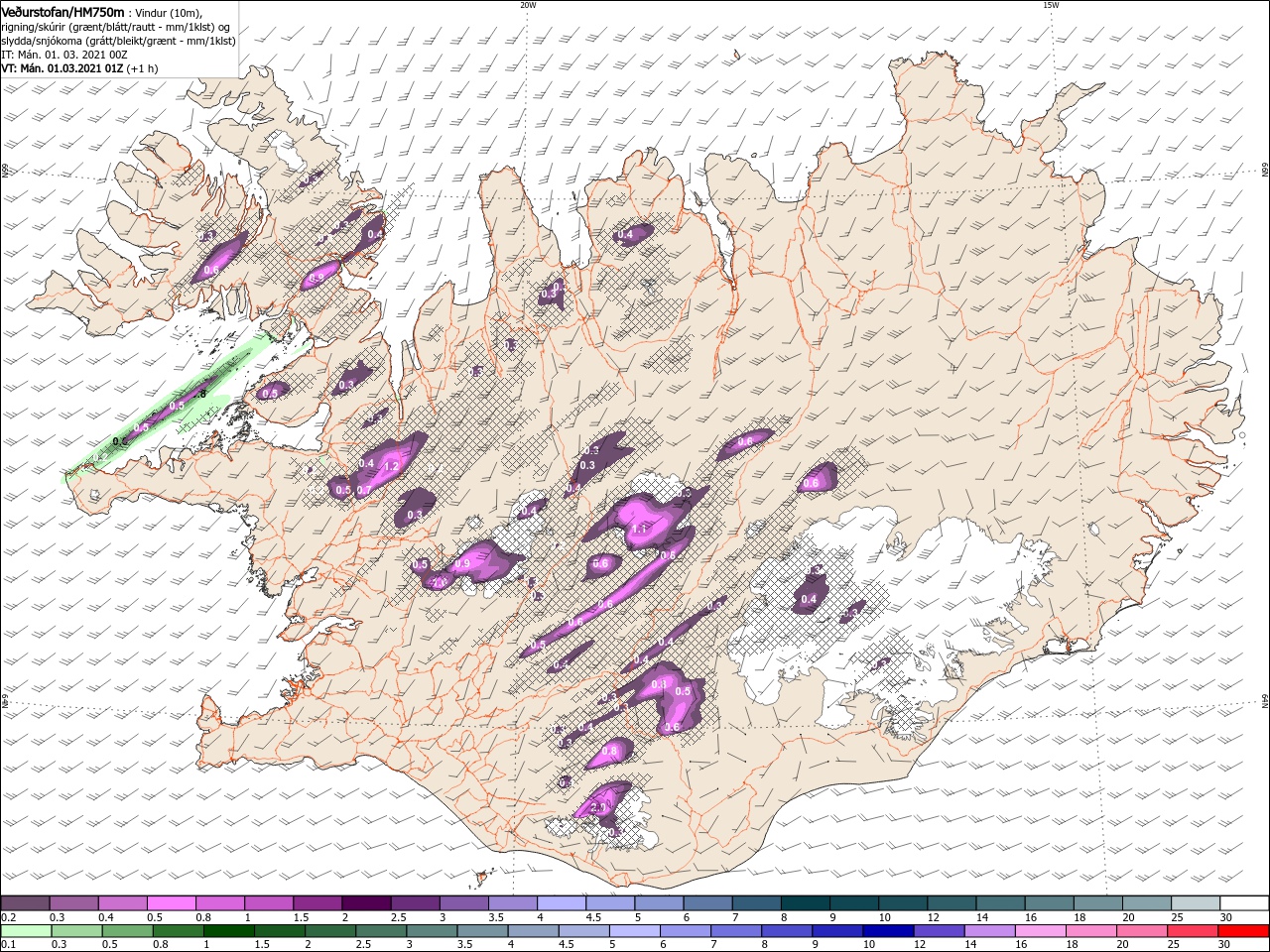Select rain scale dark green swatch labeled 1
Image resolution: width=1270 pixels, height=952 pixels.
click(228, 931)
